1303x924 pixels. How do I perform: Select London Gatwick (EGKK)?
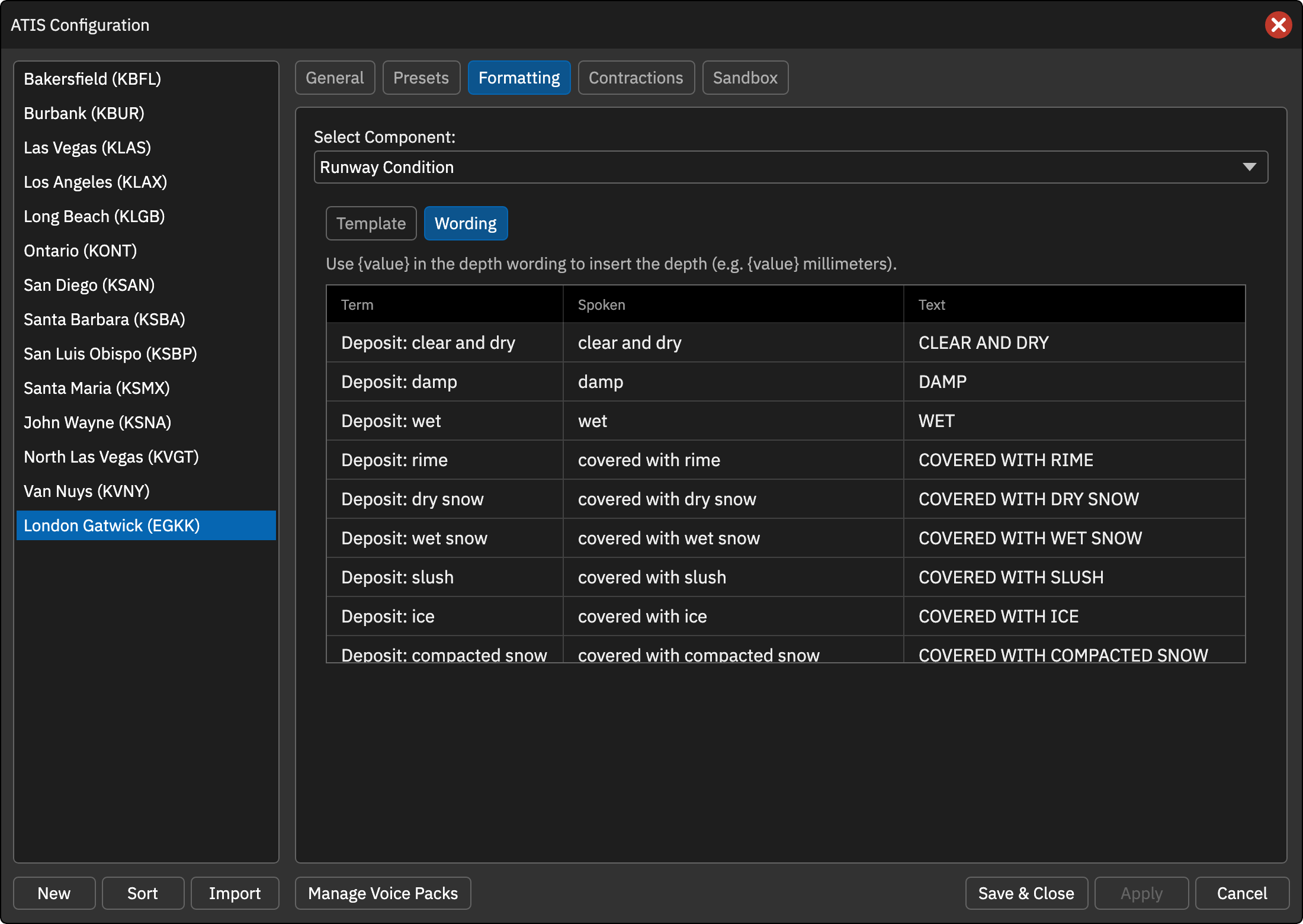click(146, 525)
